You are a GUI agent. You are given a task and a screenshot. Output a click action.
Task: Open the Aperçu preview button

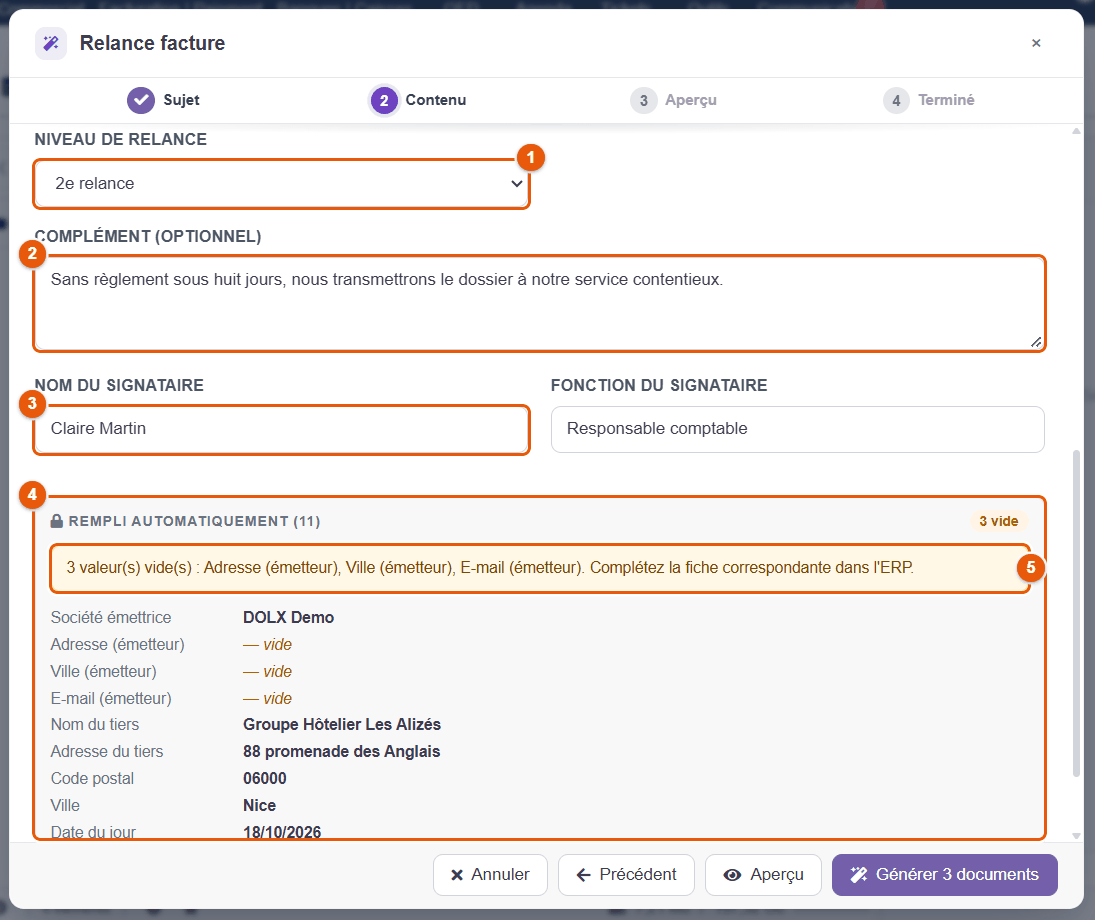point(763,875)
